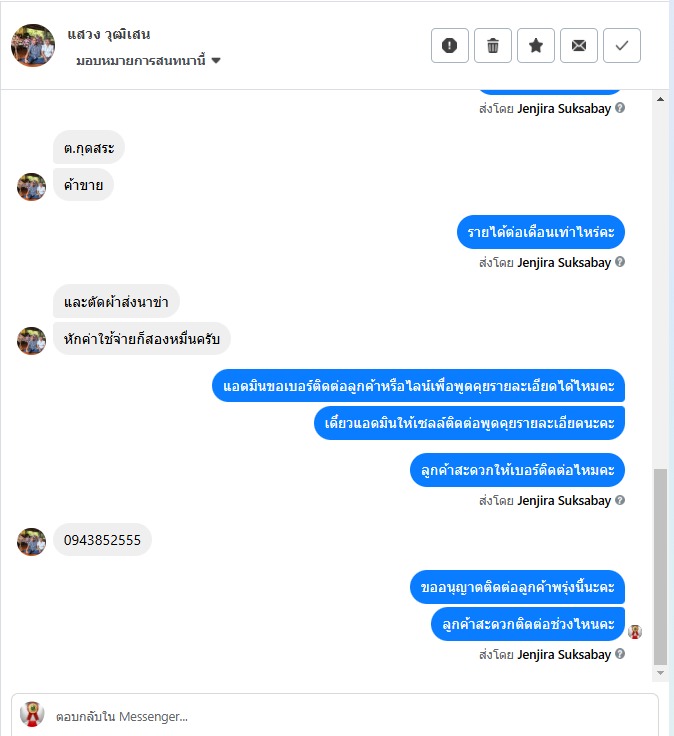
Task: Open profile photo of แสวง วุฒิเสน in header
Action: click(33, 46)
